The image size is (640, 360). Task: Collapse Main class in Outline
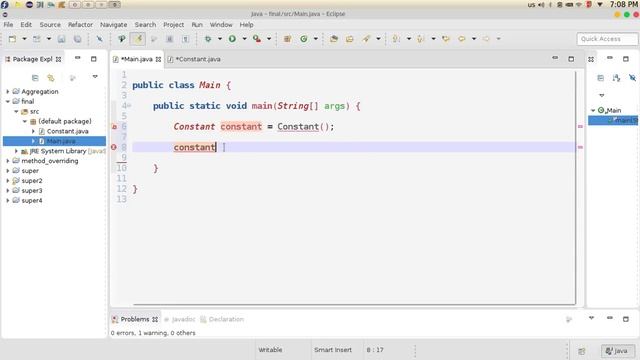(x=593, y=110)
